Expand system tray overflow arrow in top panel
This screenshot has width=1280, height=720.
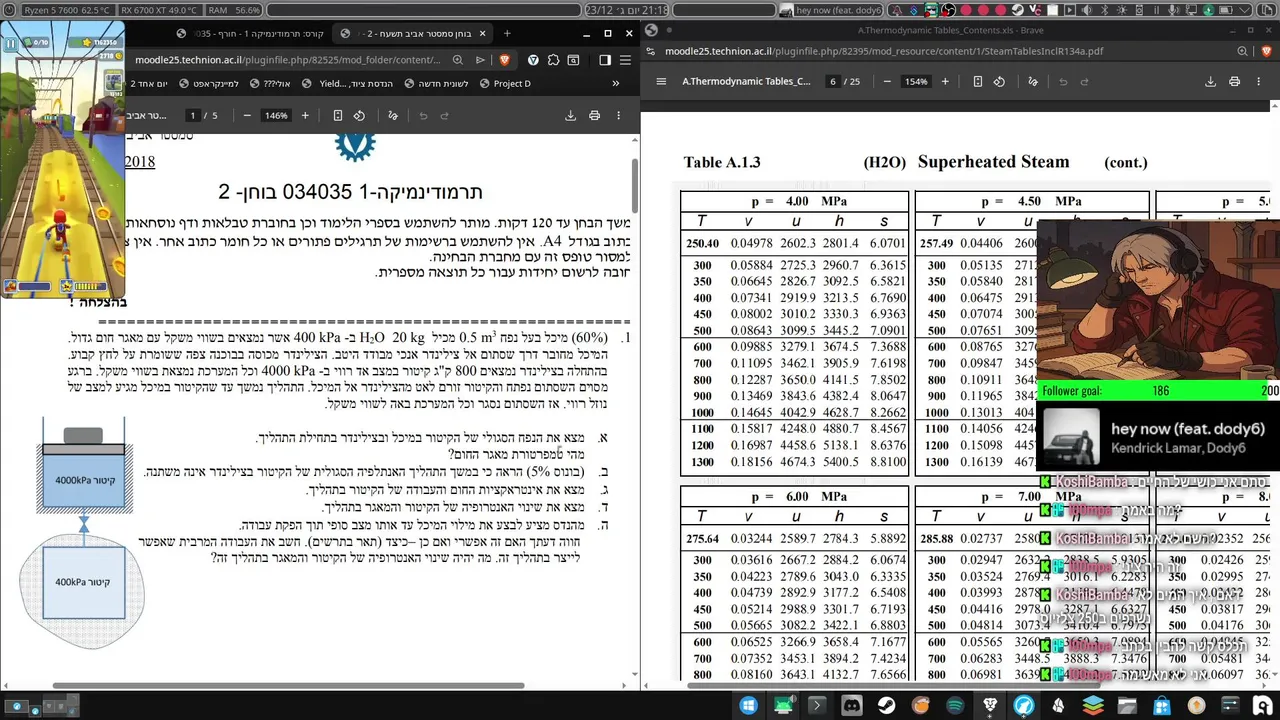click(1245, 10)
